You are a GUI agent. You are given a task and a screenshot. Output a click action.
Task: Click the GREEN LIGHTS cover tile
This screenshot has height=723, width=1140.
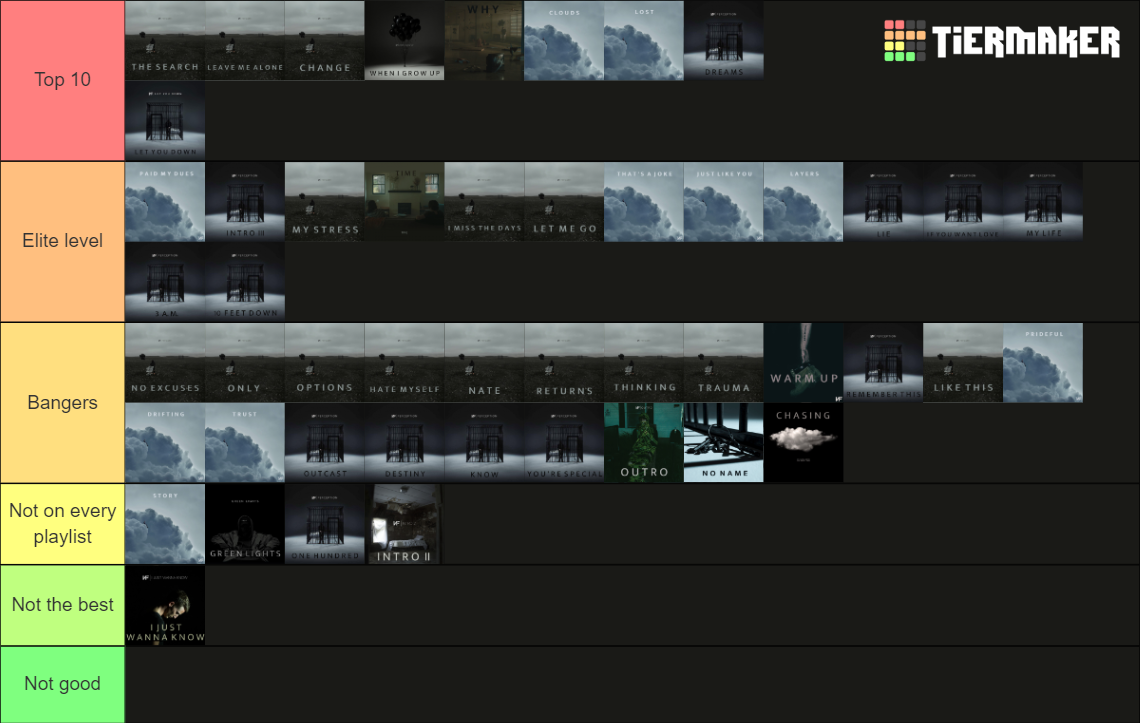pos(245,524)
